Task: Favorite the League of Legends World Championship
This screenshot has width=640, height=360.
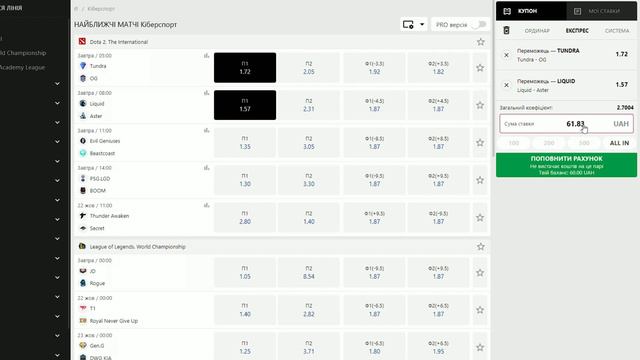Action: tap(481, 247)
